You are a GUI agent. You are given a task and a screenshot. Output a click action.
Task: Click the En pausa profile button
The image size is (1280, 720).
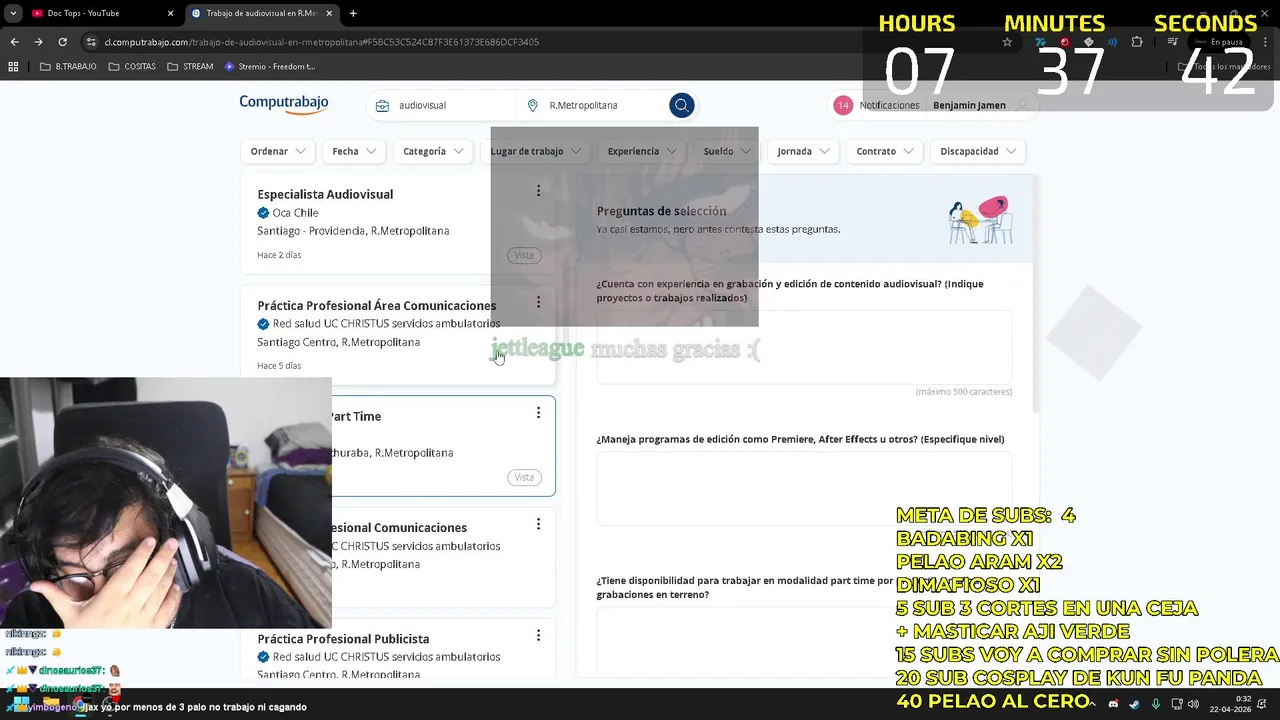pos(1220,42)
